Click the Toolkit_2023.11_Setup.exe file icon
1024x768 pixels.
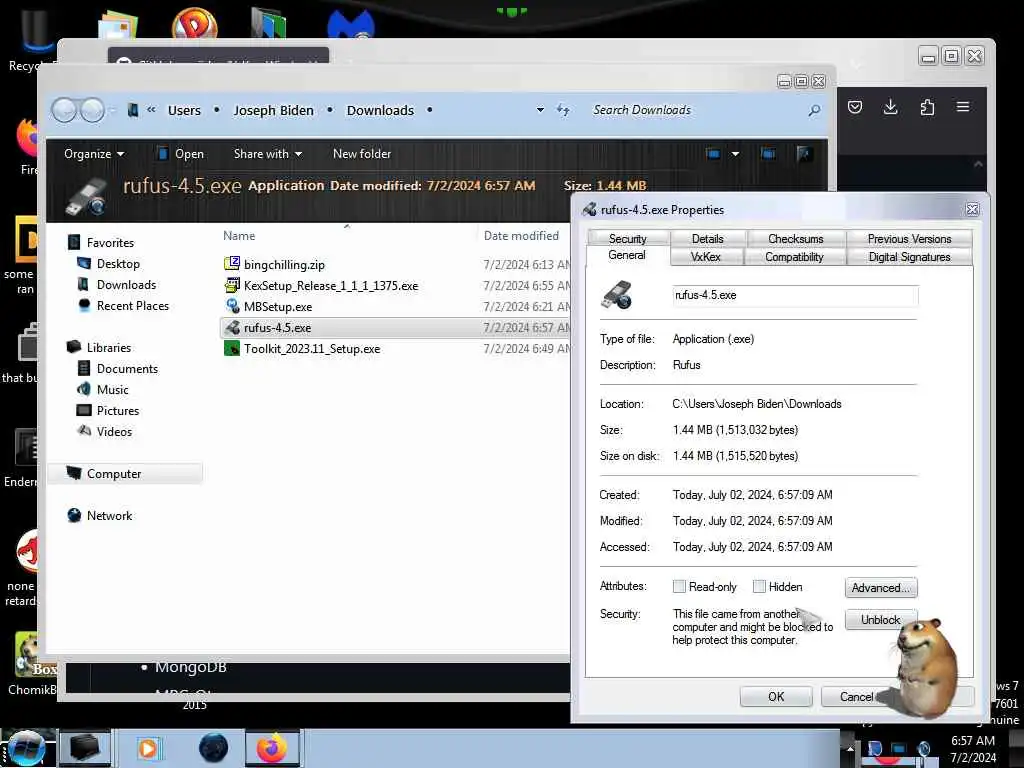pyautogui.click(x=232, y=348)
